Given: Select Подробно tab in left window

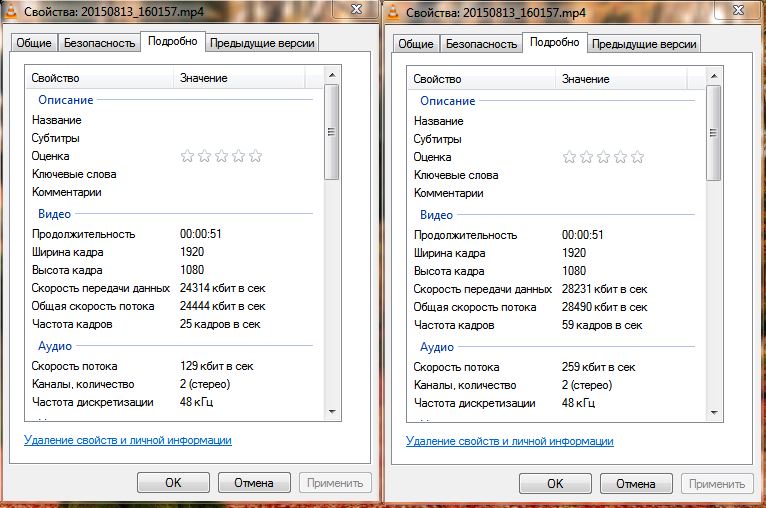Looking at the screenshot, I should (172, 42).
